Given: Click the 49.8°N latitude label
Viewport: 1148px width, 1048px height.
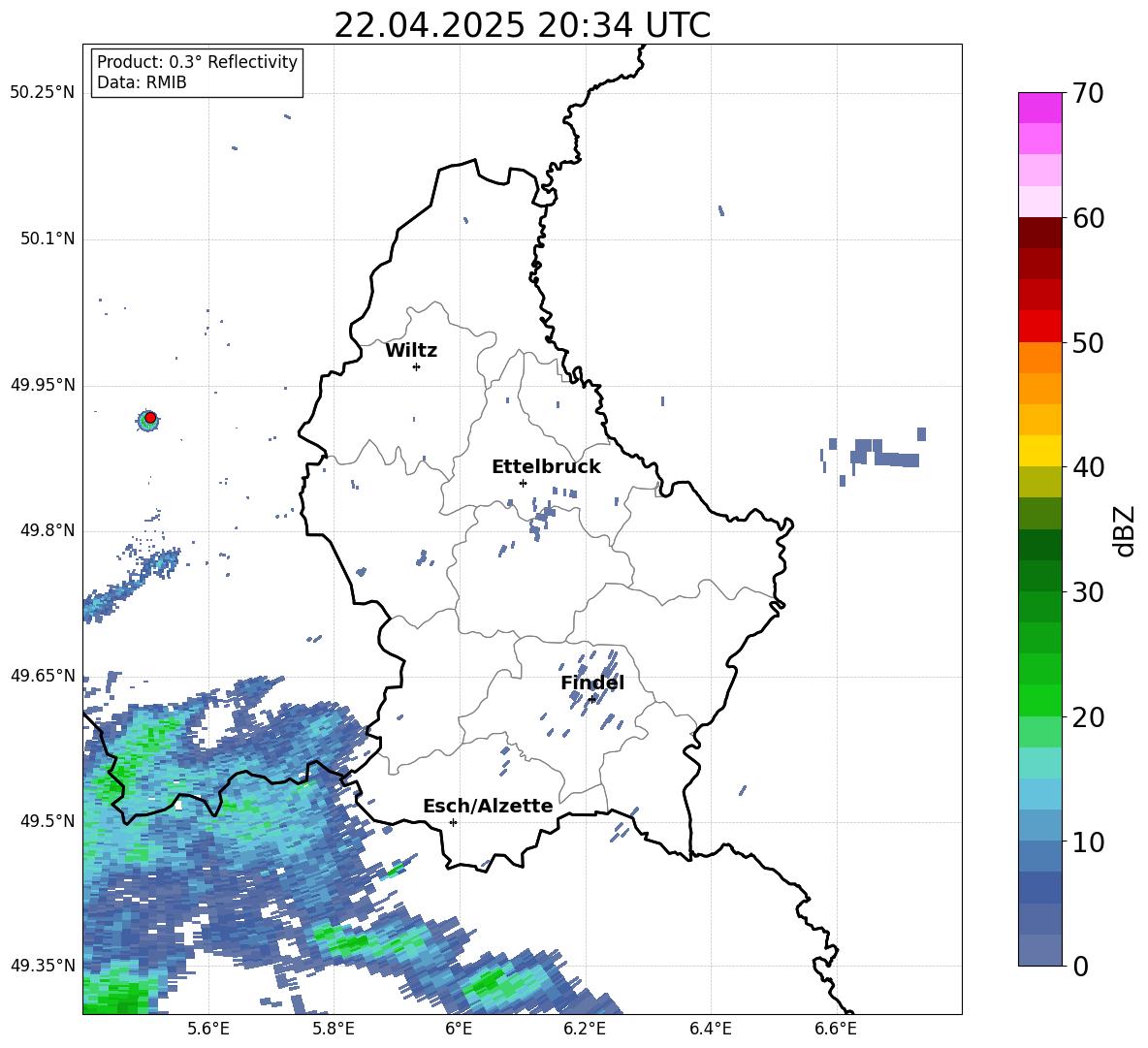Looking at the screenshot, I should tap(48, 529).
